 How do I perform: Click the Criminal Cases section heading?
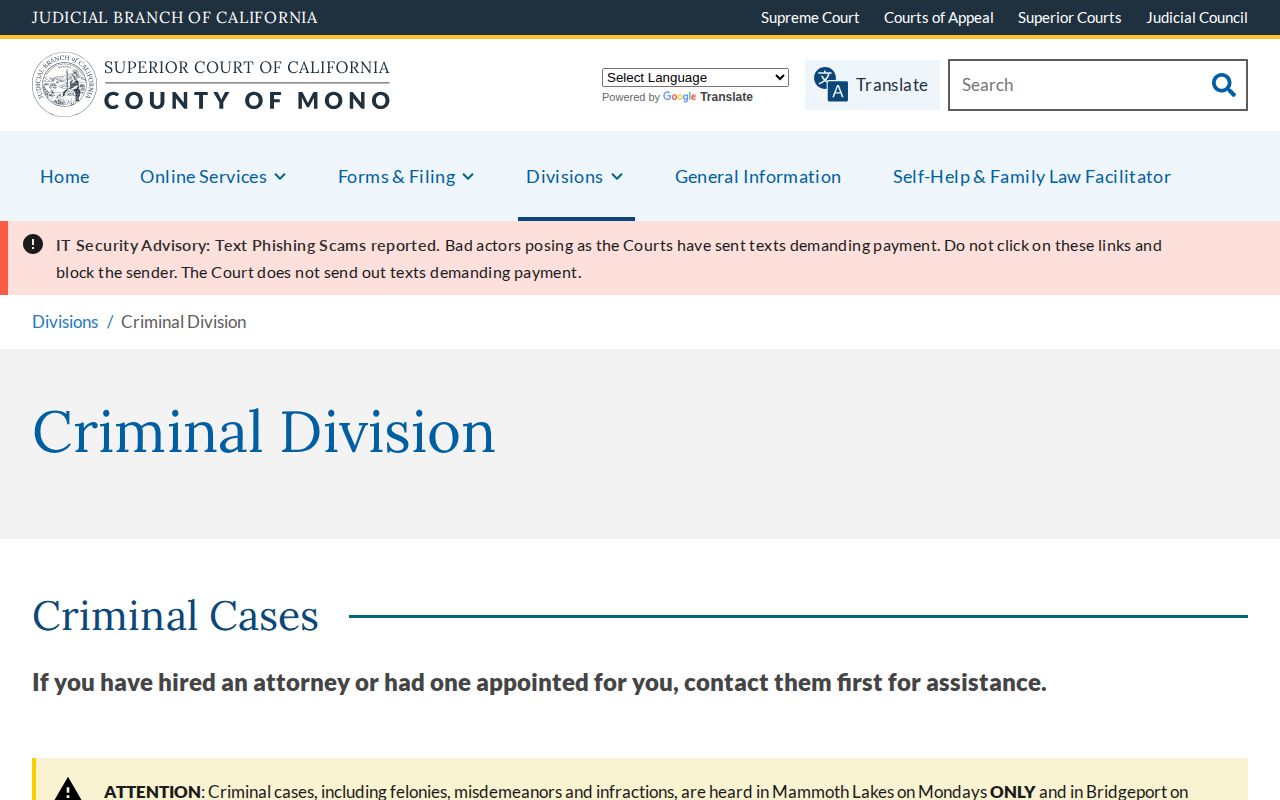(175, 615)
